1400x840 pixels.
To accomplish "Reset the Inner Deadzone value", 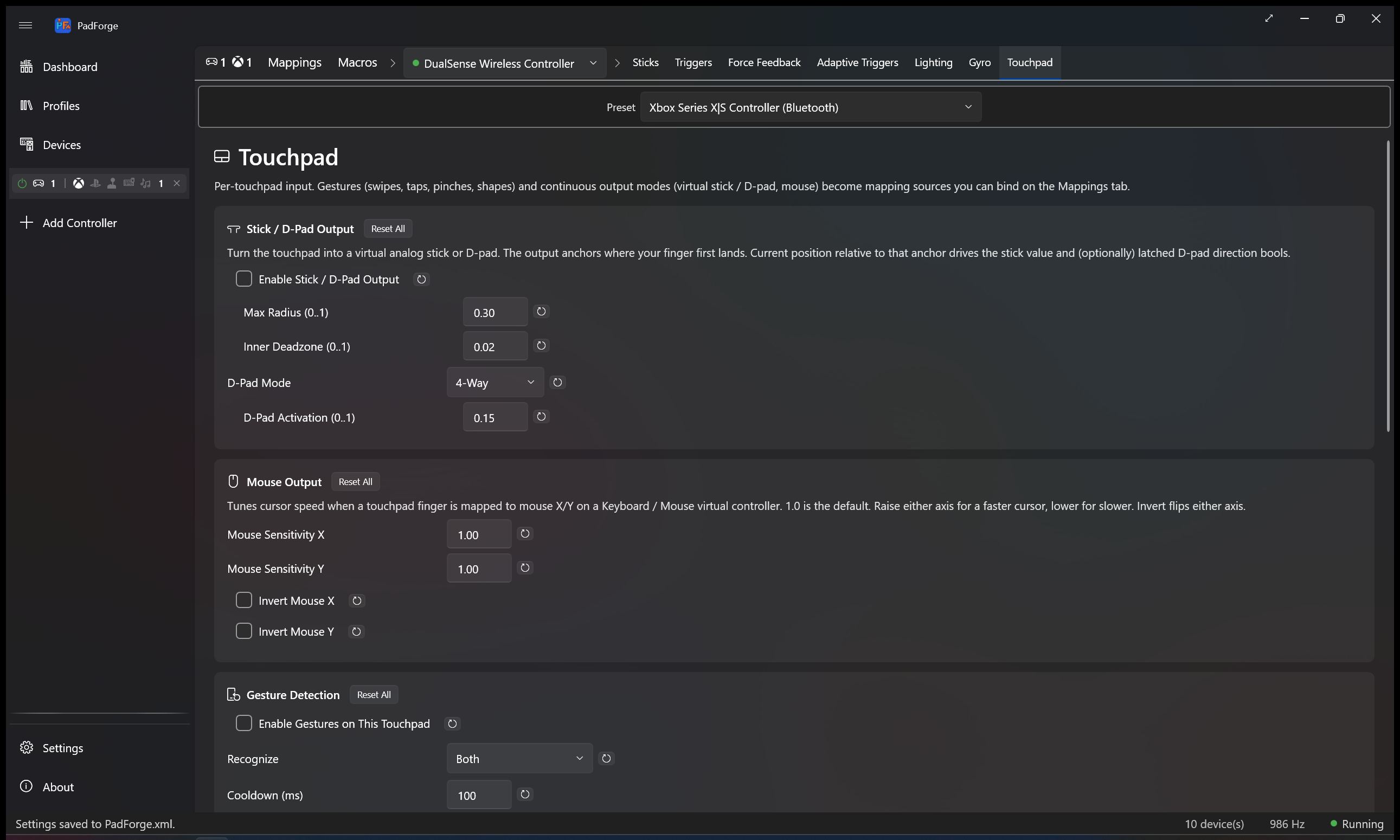I will tap(542, 345).
